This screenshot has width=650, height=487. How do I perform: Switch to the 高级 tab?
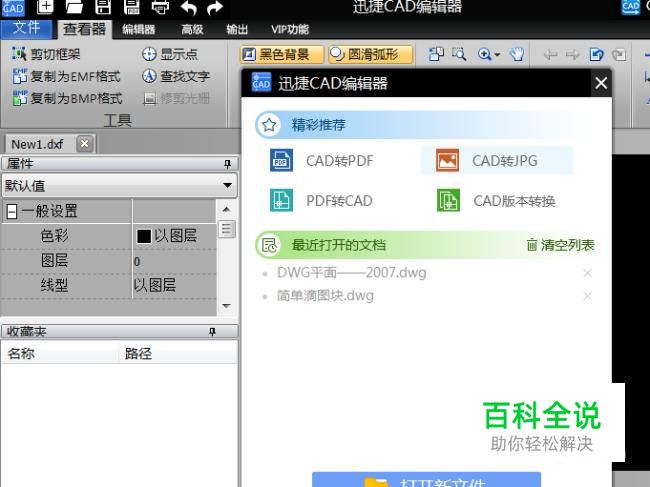click(x=192, y=29)
